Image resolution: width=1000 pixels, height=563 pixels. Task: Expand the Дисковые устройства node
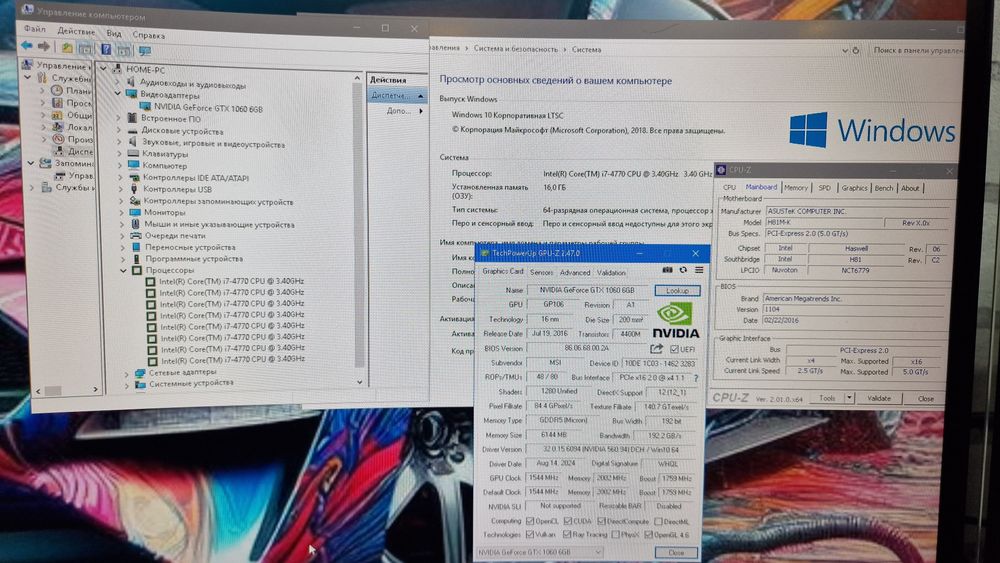tap(119, 130)
